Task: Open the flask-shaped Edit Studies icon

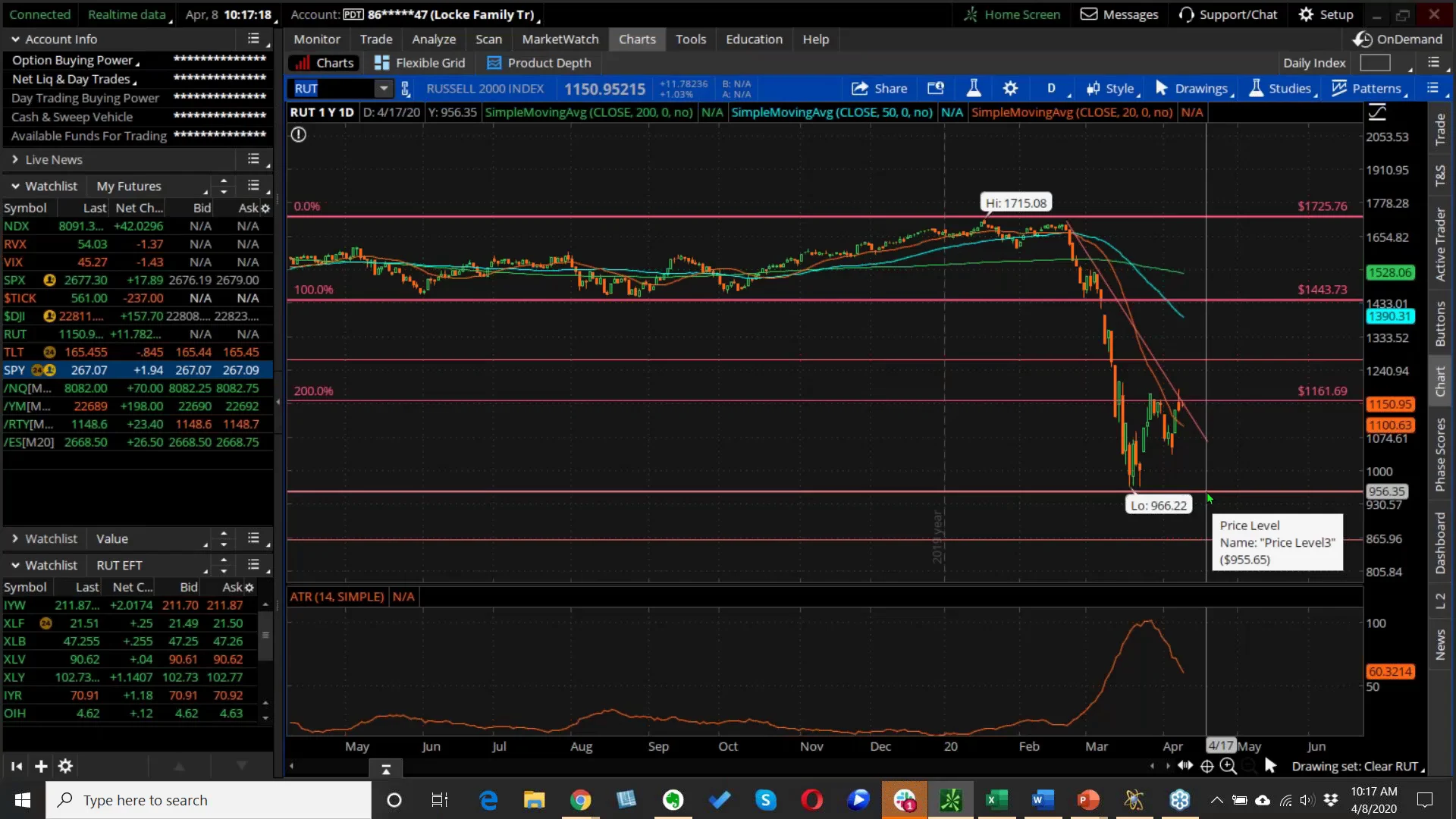Action: (974, 89)
